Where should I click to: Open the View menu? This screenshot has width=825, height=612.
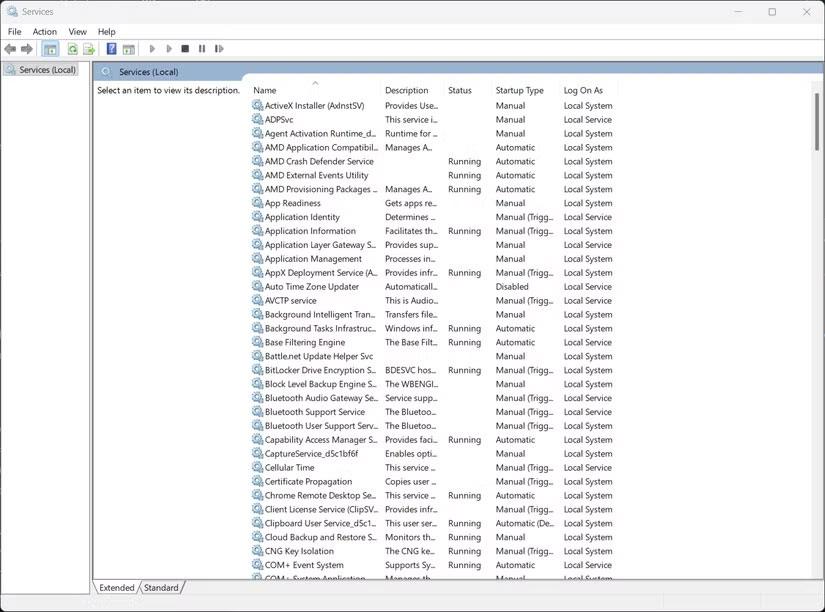[x=77, y=31]
